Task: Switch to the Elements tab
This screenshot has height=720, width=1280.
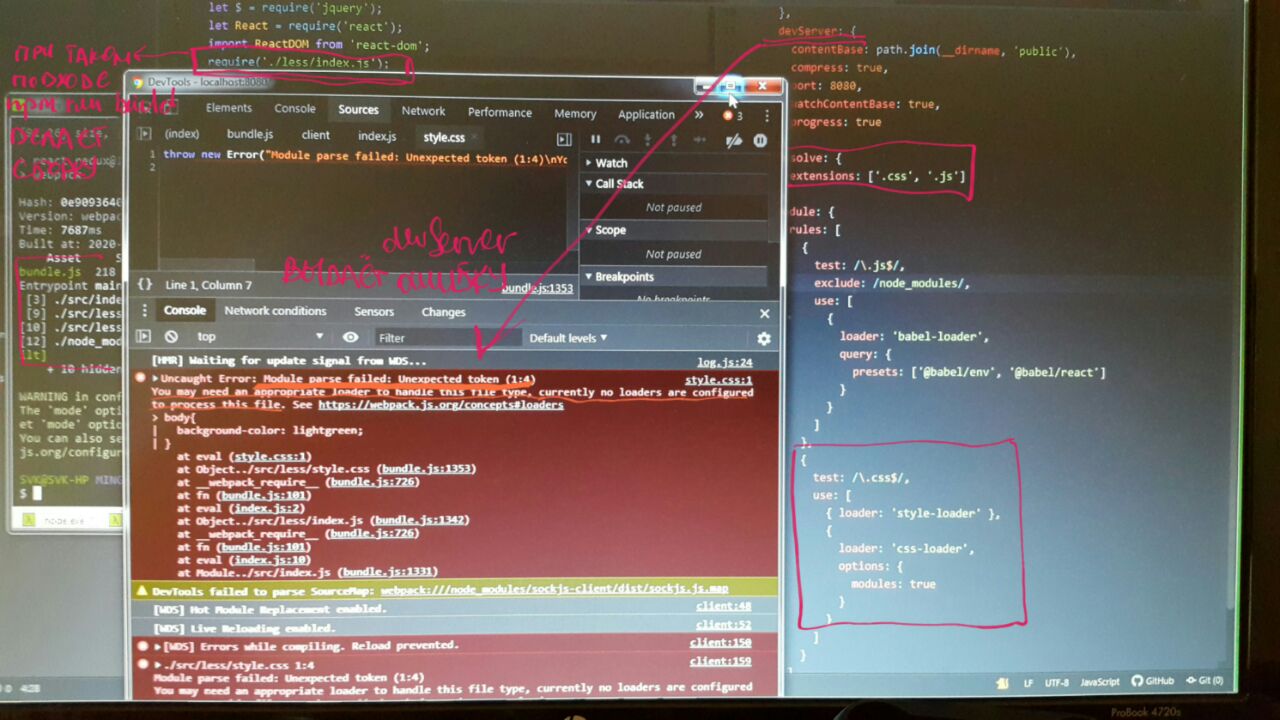Action: coord(229,108)
